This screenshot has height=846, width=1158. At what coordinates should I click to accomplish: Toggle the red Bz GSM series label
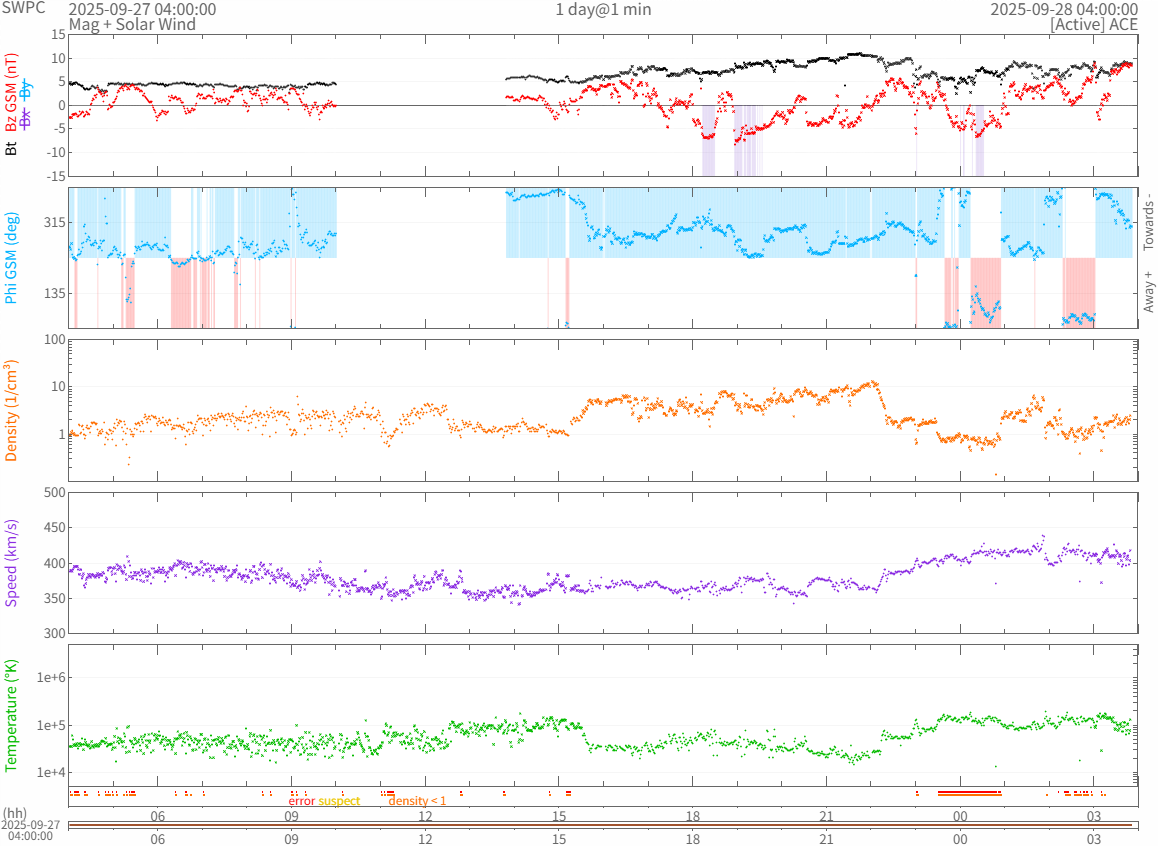[x=11, y=94]
